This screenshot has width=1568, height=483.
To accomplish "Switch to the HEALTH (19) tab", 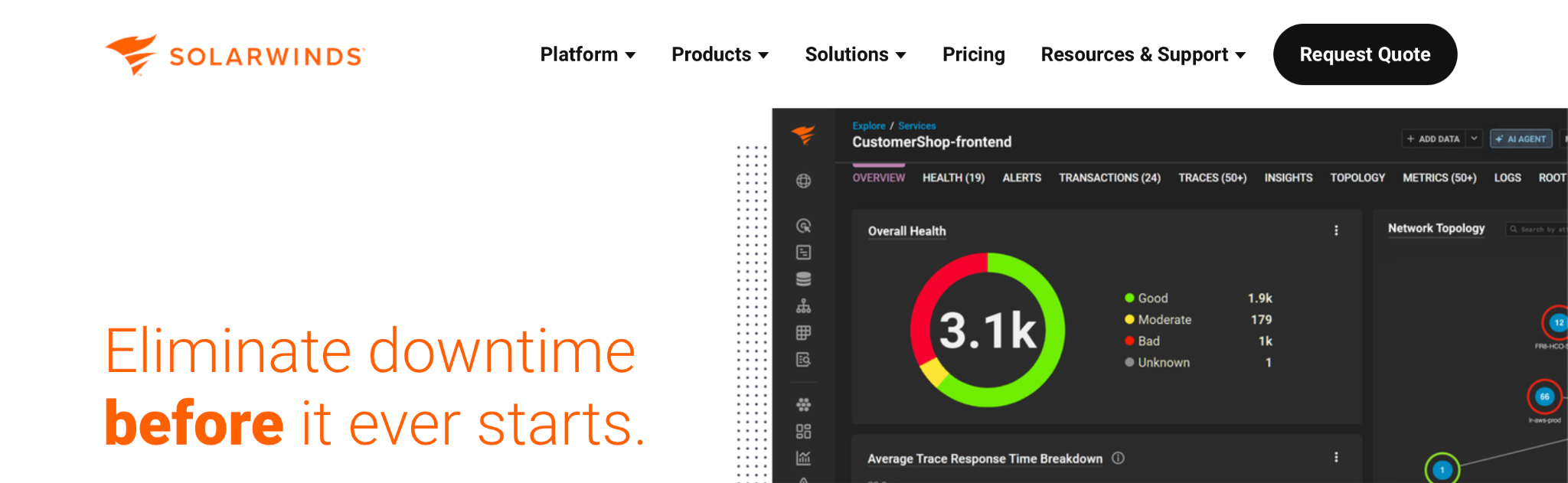I will [953, 178].
